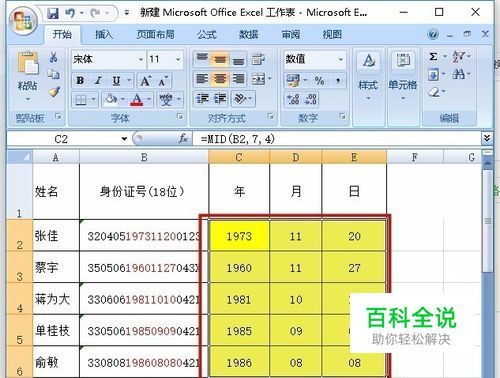Expand the formula bar

[x=487, y=138]
